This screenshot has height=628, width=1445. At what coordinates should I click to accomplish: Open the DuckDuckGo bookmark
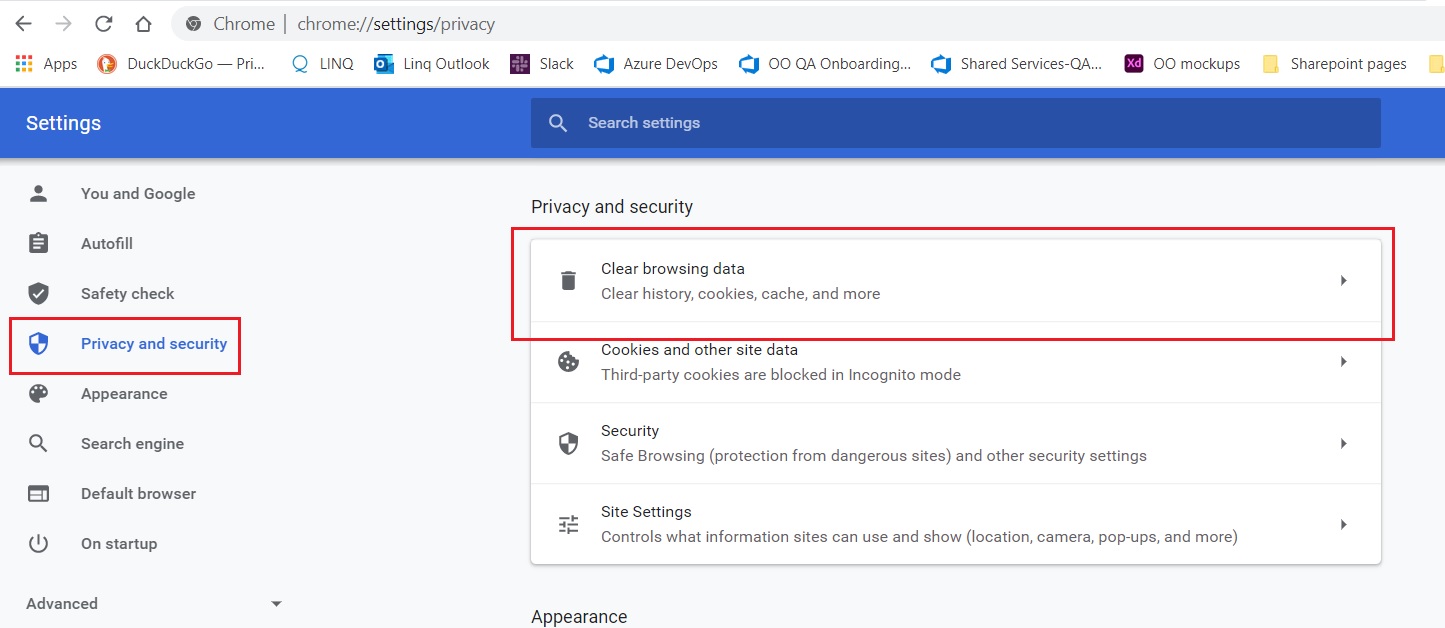click(x=181, y=64)
